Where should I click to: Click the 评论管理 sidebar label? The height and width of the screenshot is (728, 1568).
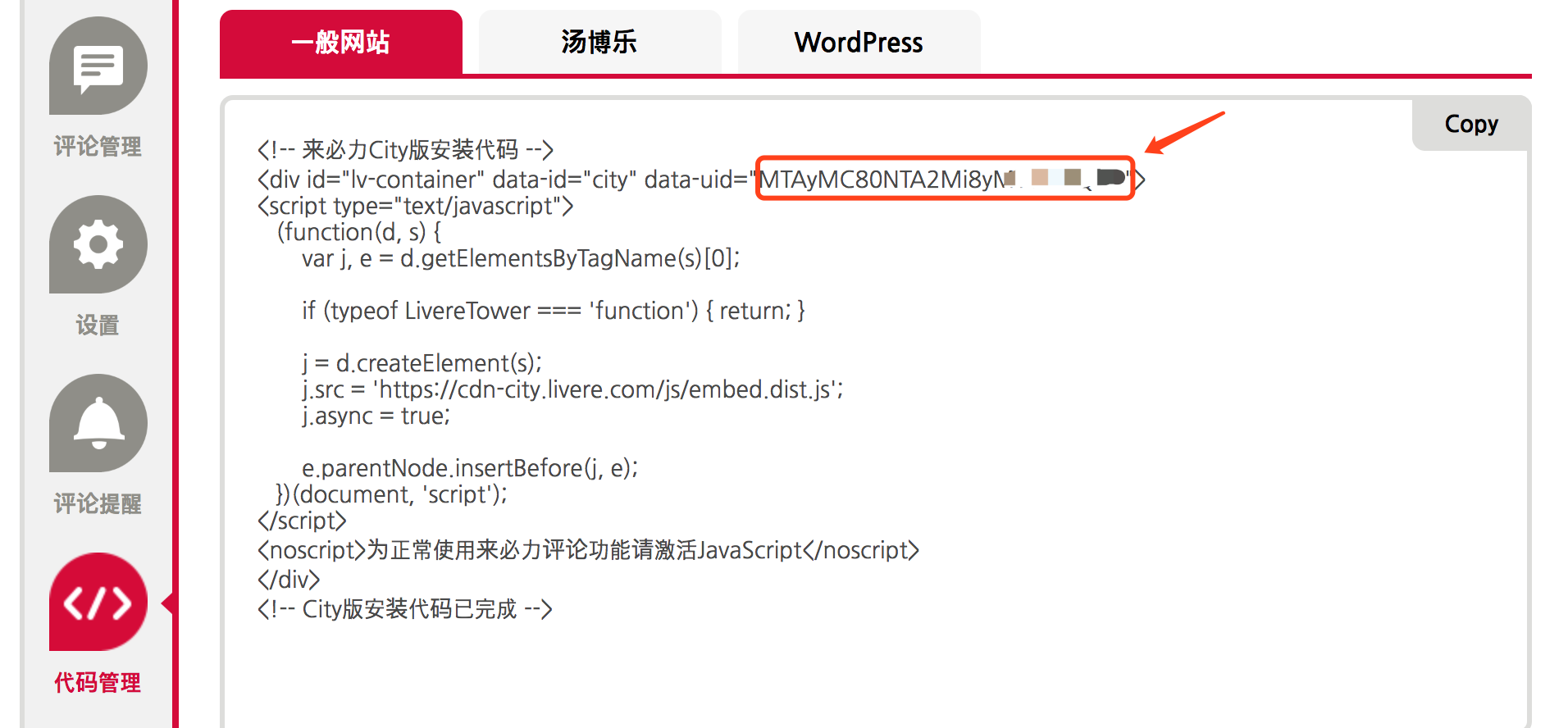98,147
